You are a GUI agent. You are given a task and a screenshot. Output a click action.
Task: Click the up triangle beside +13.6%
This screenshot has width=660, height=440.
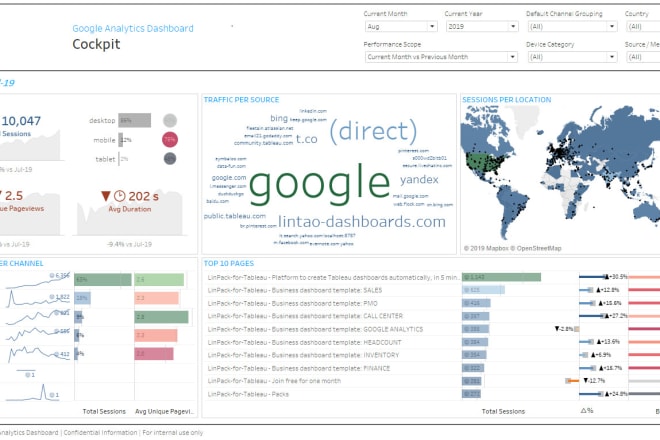click(x=599, y=342)
